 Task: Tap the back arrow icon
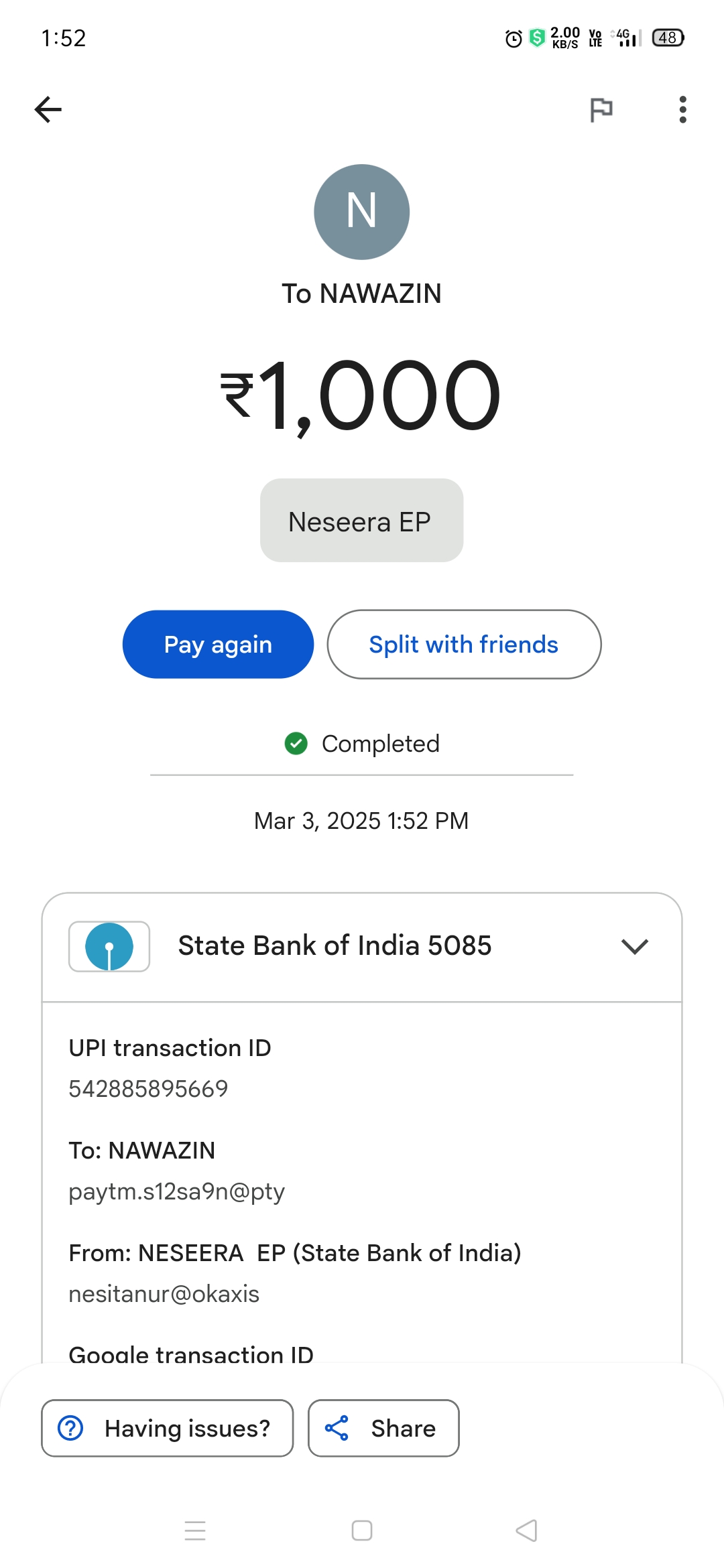[x=48, y=109]
